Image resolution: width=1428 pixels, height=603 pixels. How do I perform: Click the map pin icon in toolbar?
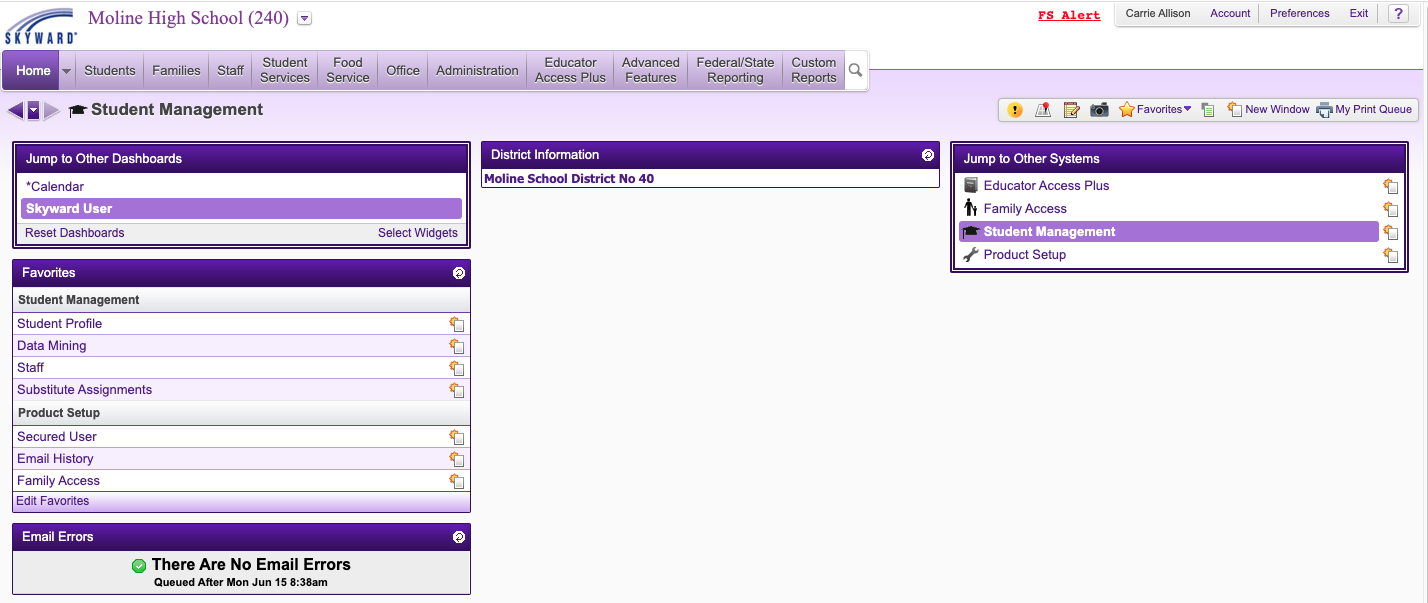pos(1043,110)
